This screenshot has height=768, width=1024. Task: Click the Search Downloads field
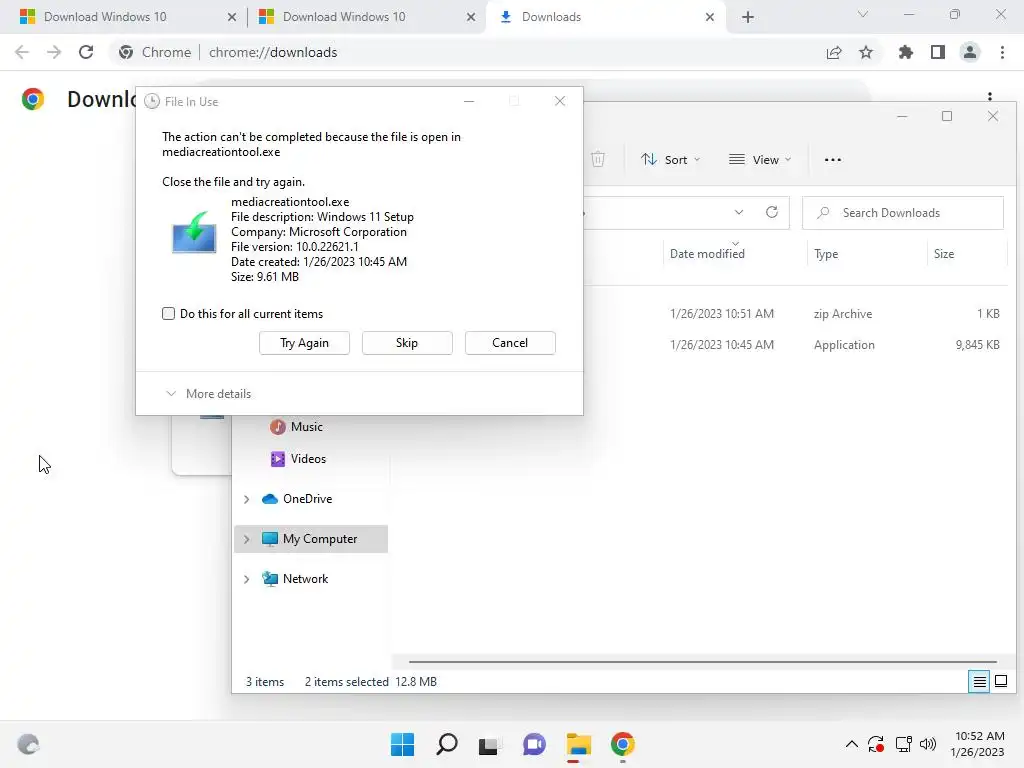point(903,213)
